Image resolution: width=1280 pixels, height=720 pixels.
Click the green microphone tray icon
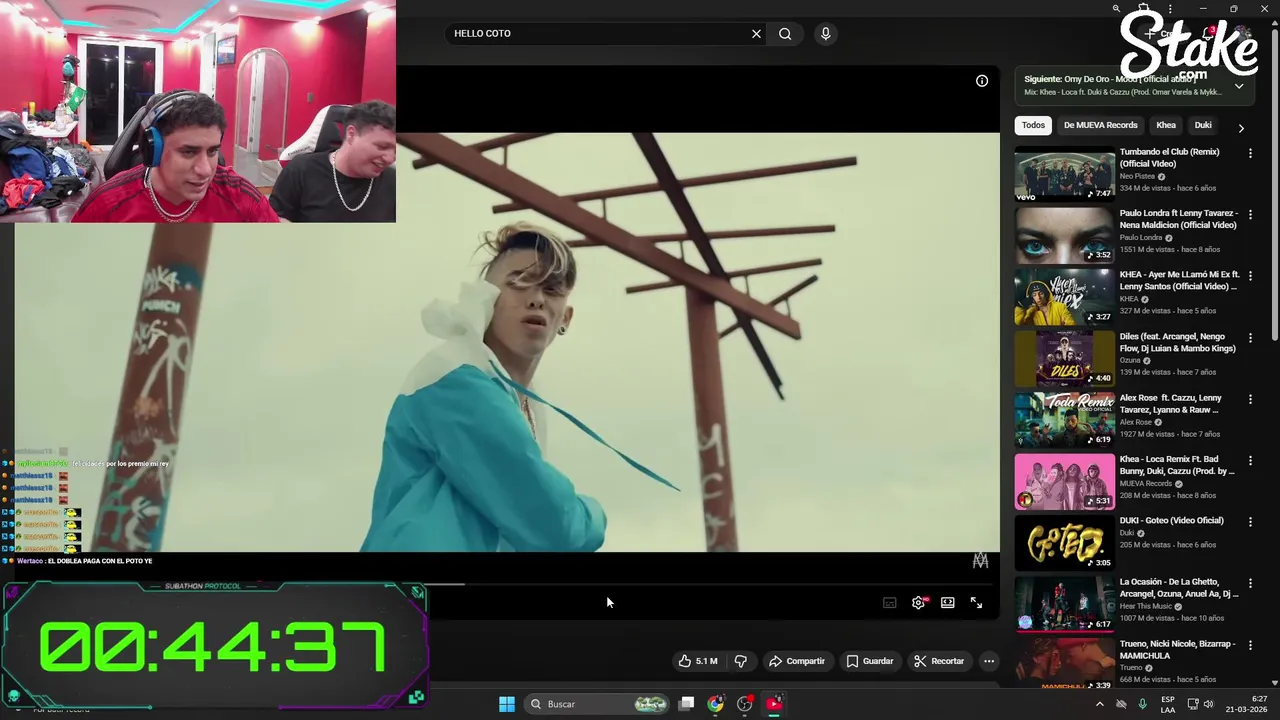pyautogui.click(x=1142, y=704)
